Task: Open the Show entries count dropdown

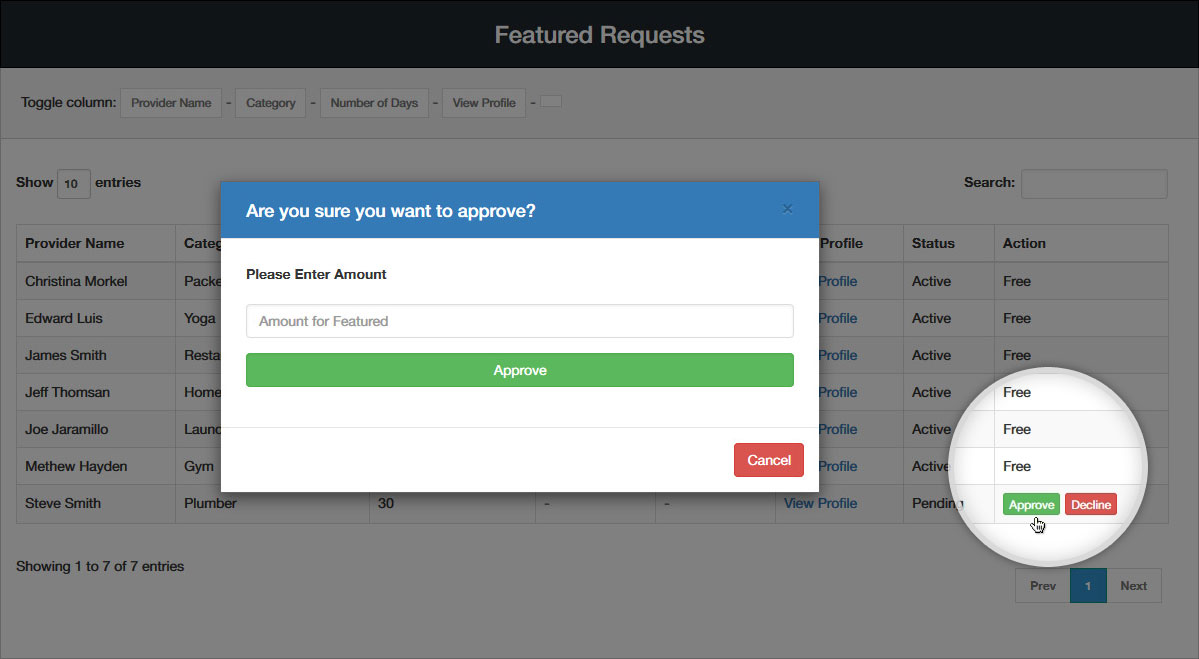Action: pos(73,184)
